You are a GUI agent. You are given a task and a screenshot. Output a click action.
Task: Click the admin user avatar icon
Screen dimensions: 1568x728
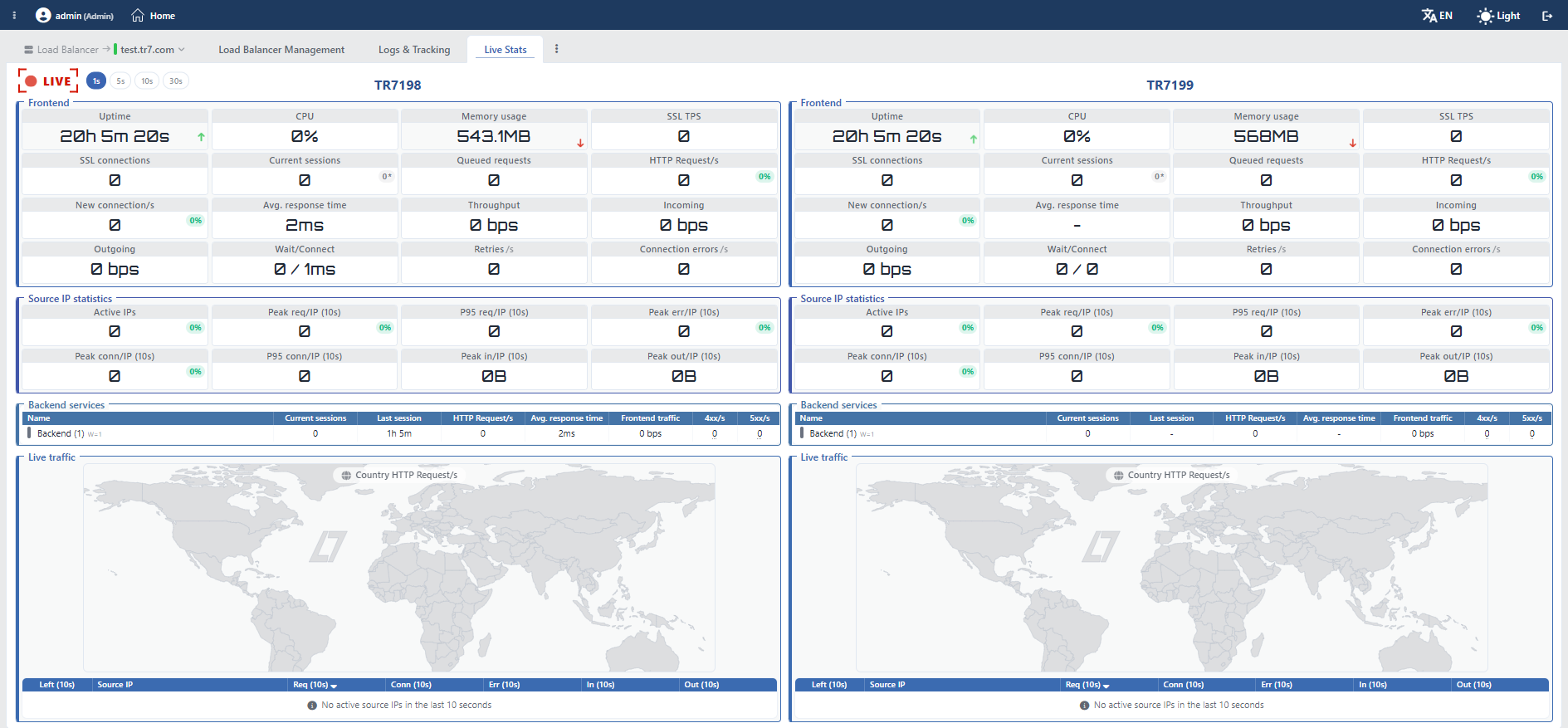pyautogui.click(x=43, y=16)
